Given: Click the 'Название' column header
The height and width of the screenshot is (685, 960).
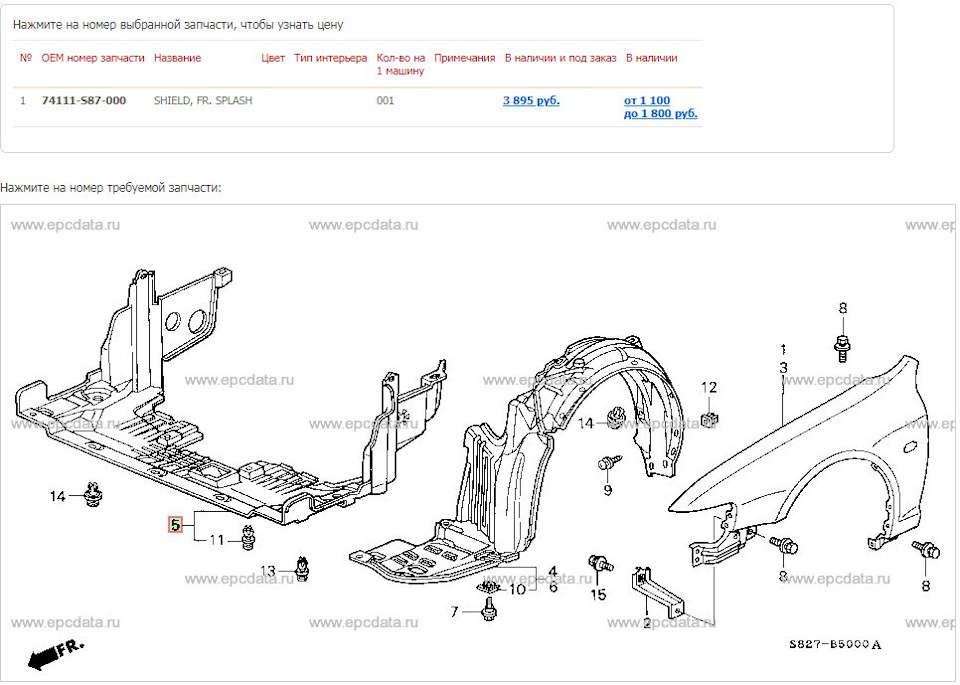Looking at the screenshot, I should (x=178, y=58).
